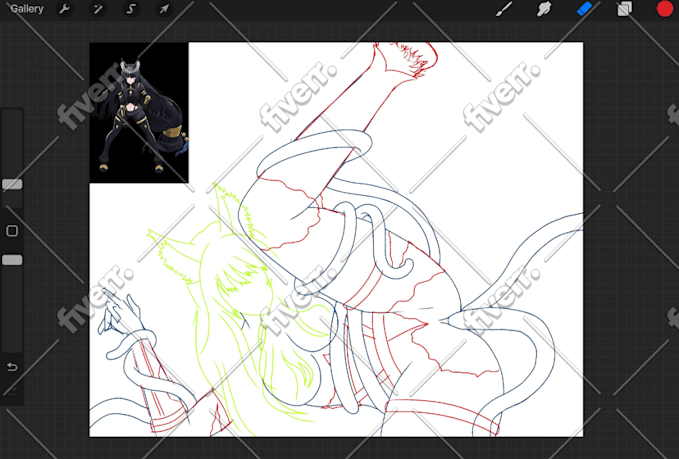Activate the Selection tool

coord(131,9)
